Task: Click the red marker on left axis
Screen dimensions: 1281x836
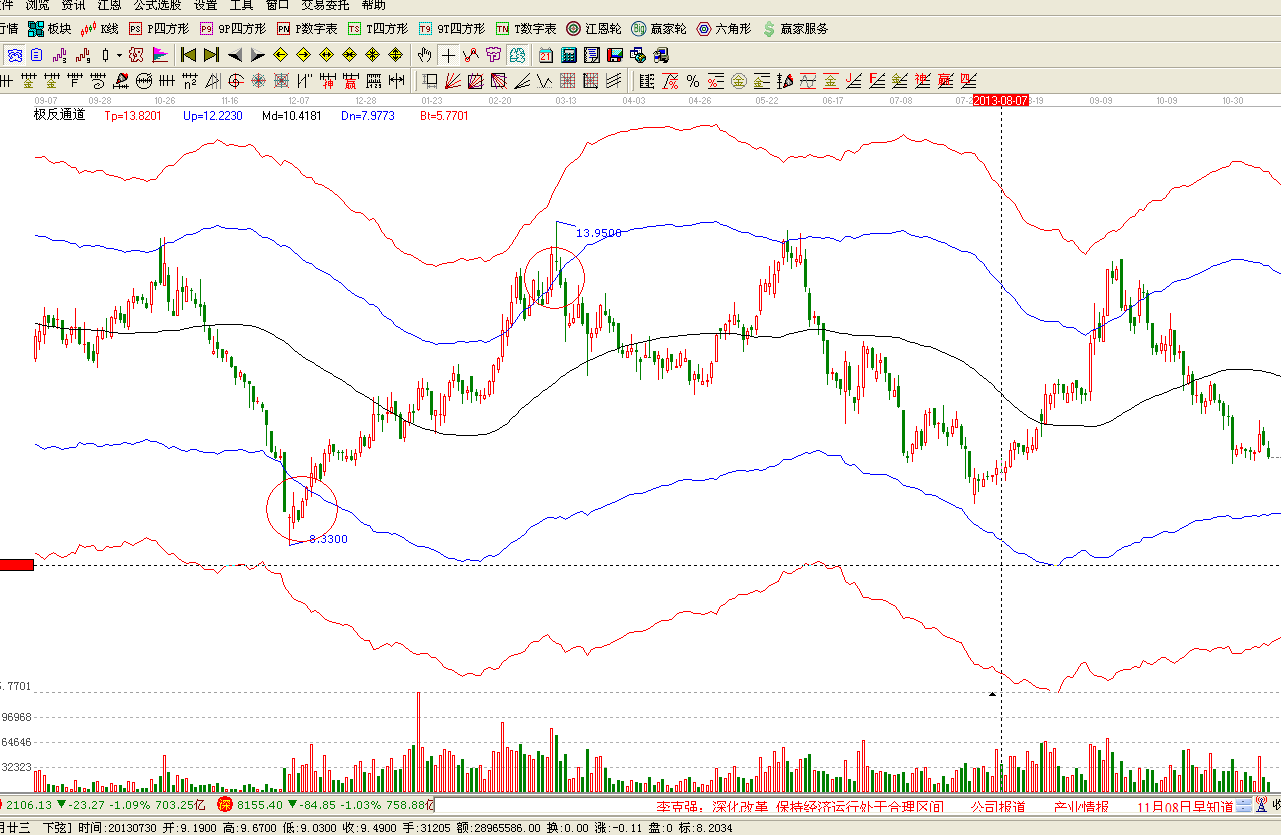Action: point(17,565)
